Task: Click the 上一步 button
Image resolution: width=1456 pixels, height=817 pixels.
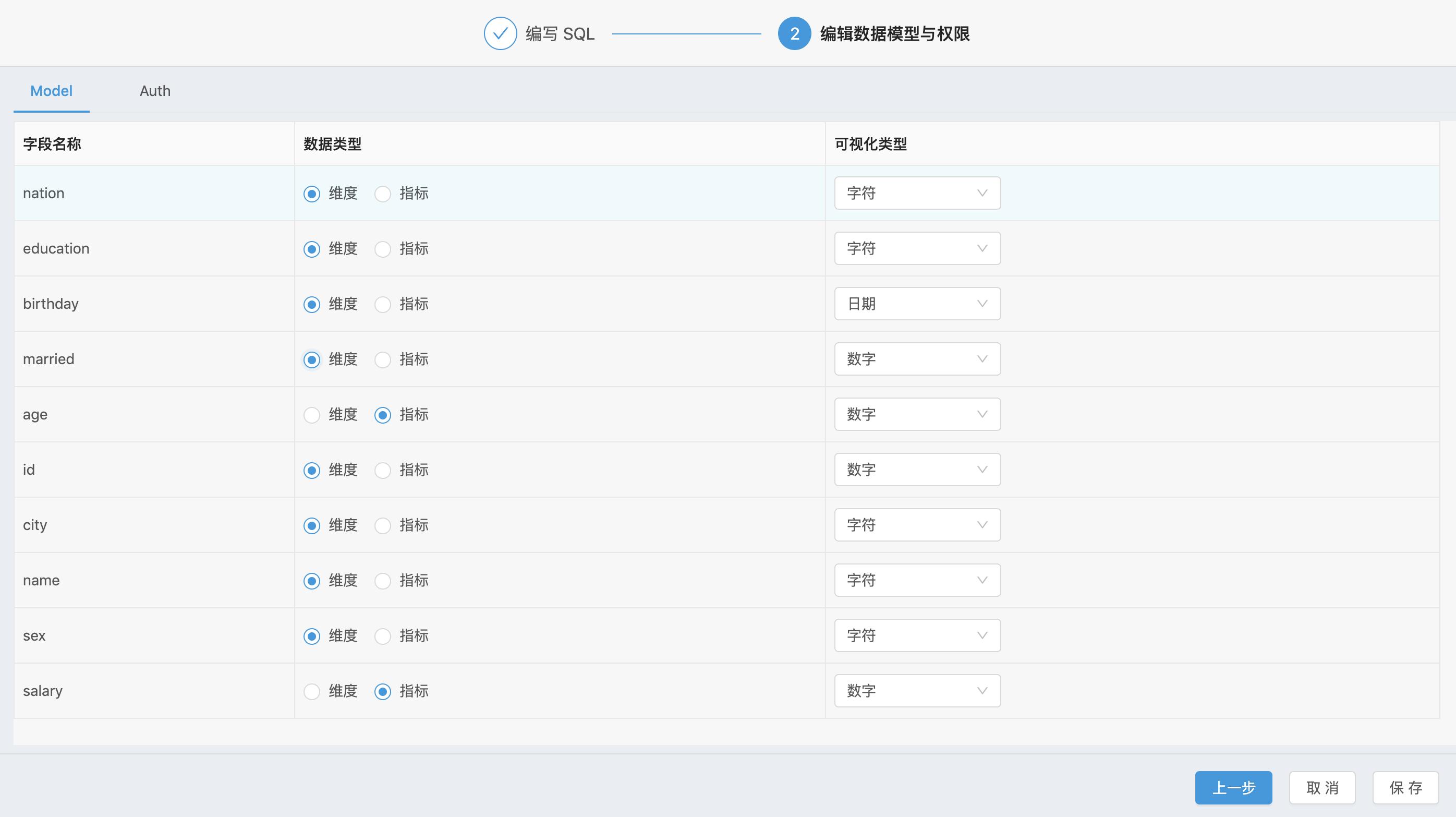Action: pyautogui.click(x=1234, y=787)
